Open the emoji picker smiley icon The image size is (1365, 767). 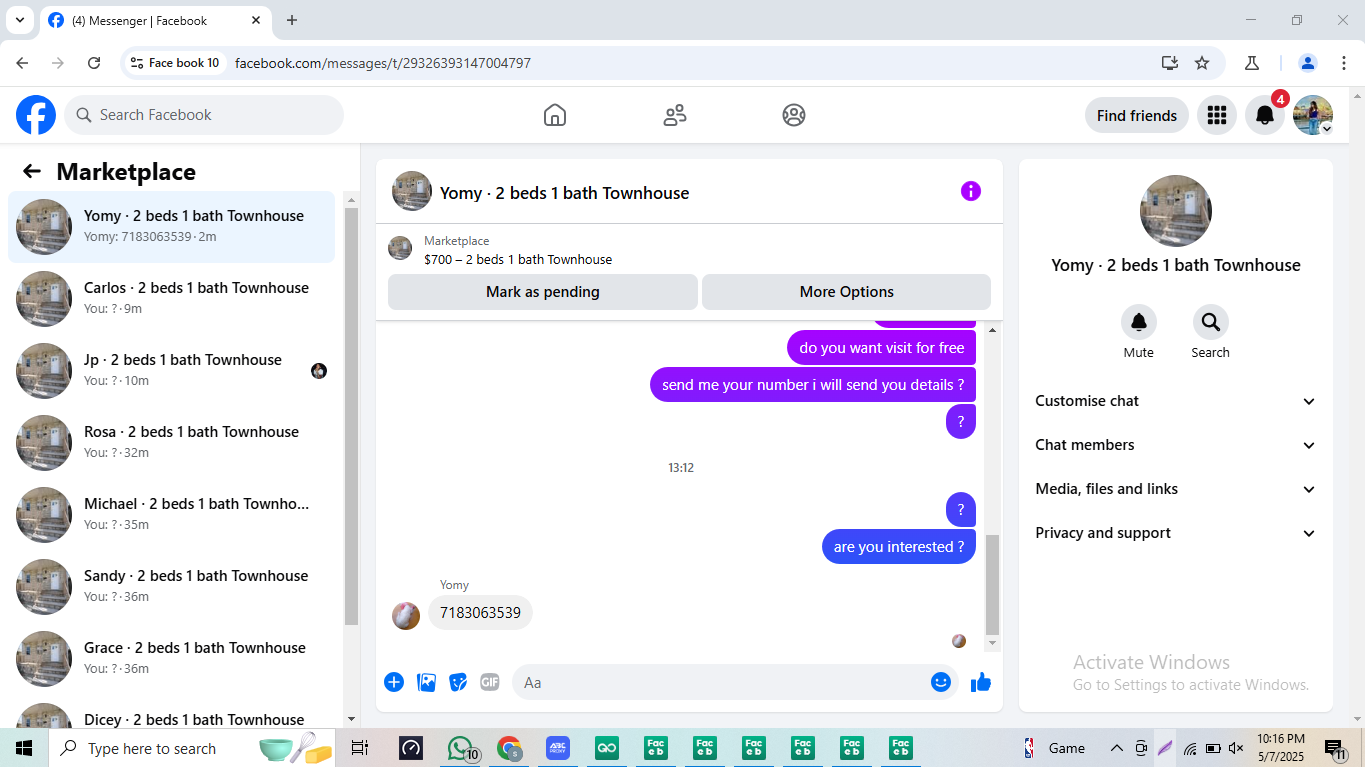point(941,682)
